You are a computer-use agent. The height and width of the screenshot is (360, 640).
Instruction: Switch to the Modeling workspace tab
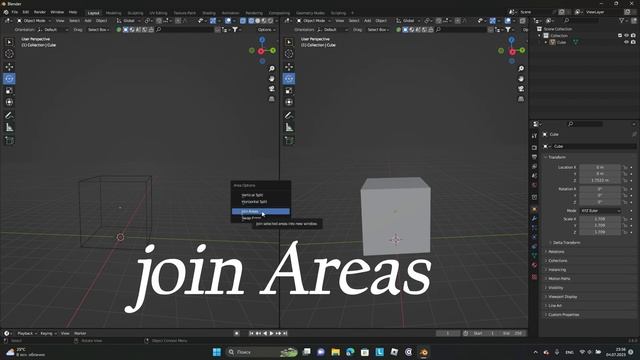click(113, 13)
